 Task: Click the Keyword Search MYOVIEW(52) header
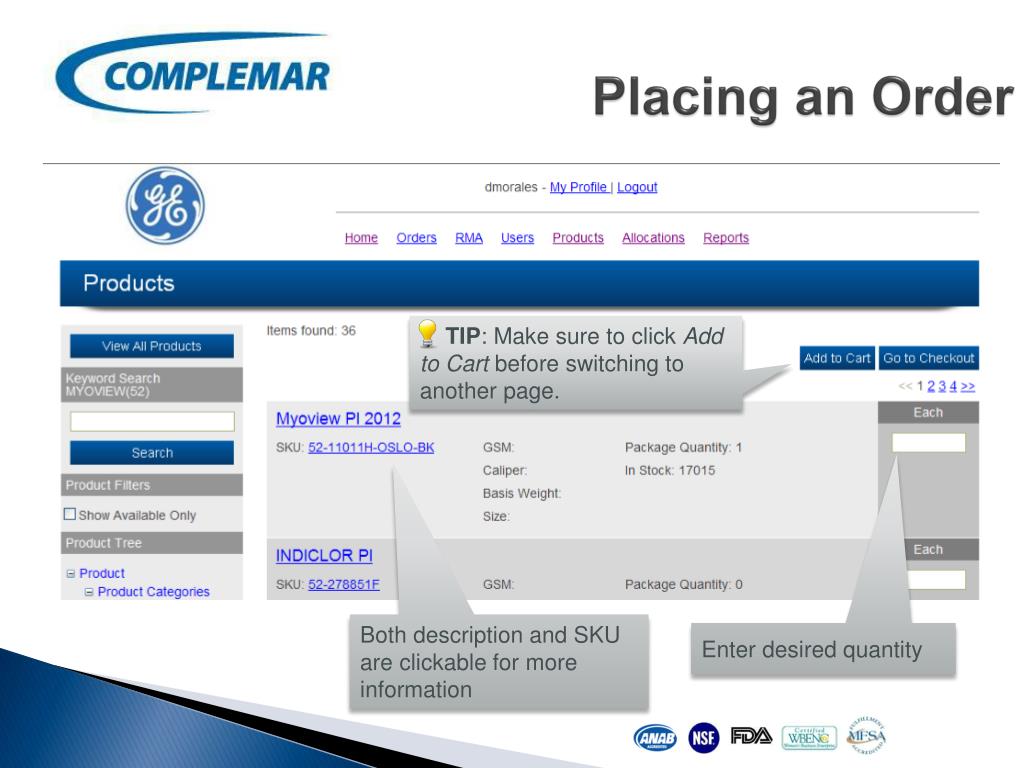point(152,385)
